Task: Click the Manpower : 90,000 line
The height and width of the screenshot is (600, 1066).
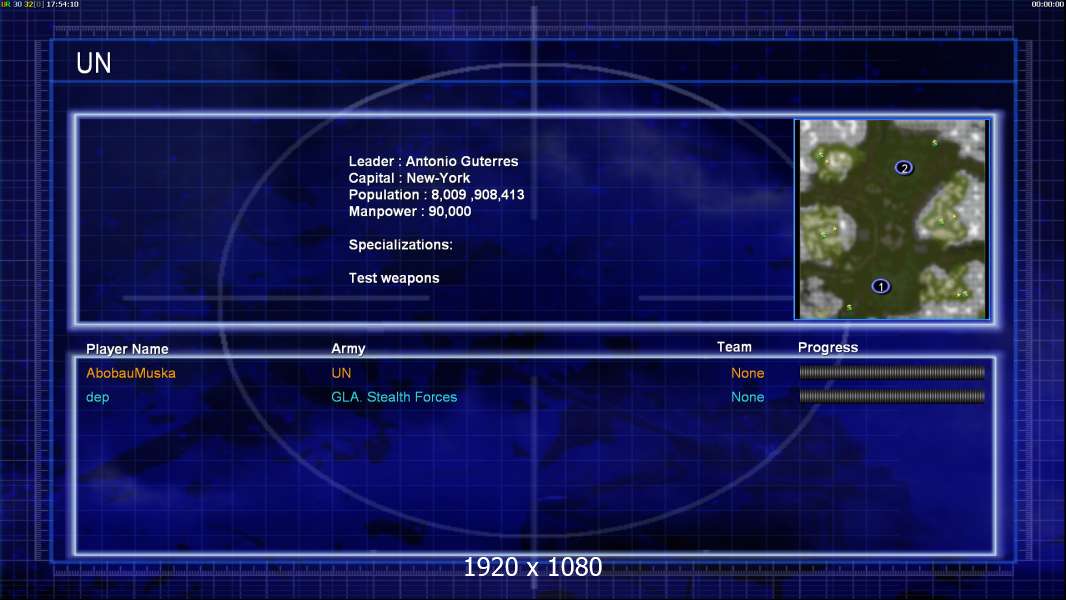Action: (410, 211)
